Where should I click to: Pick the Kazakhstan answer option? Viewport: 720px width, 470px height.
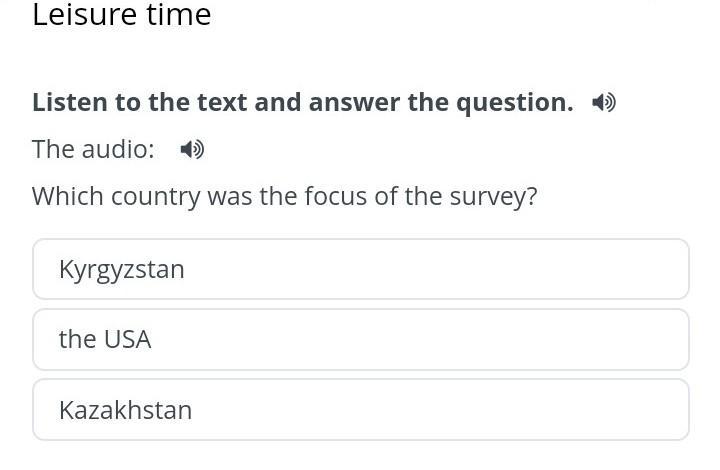coord(360,410)
